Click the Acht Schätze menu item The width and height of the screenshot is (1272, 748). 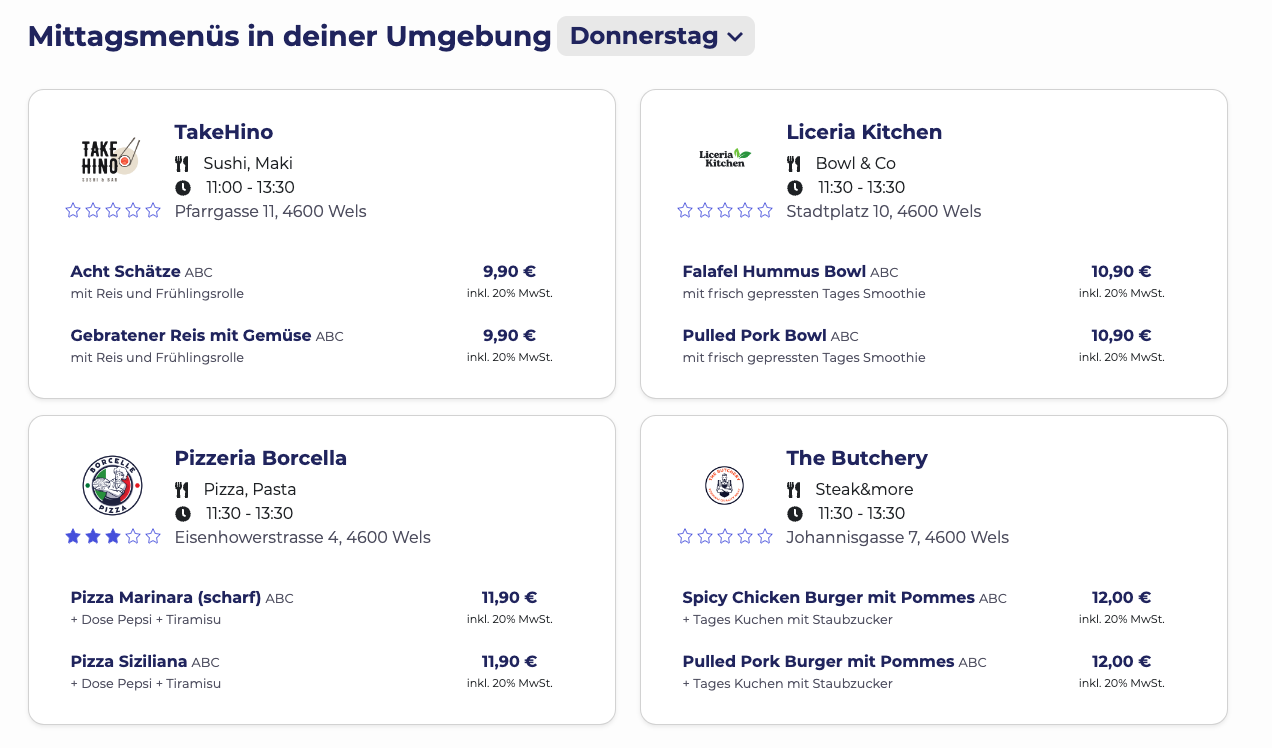point(125,271)
